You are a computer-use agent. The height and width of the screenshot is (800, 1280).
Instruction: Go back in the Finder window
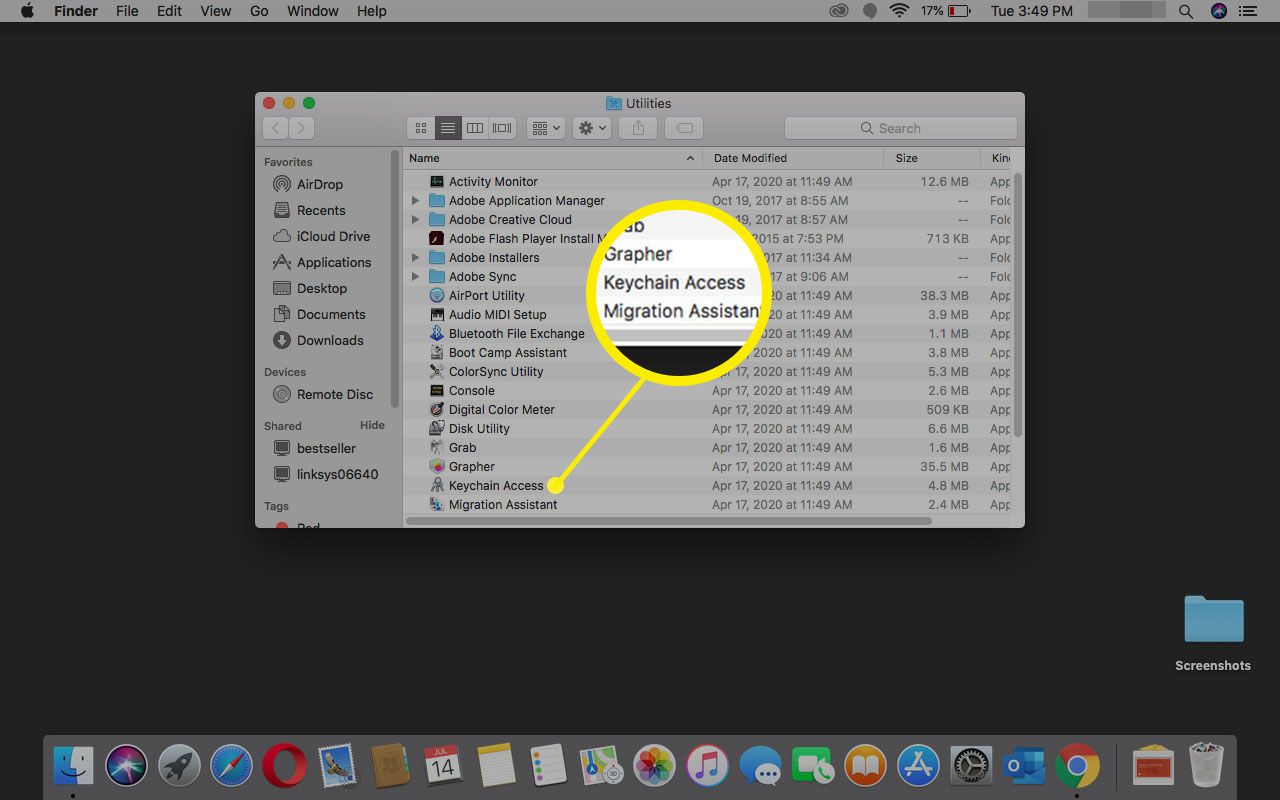point(275,128)
